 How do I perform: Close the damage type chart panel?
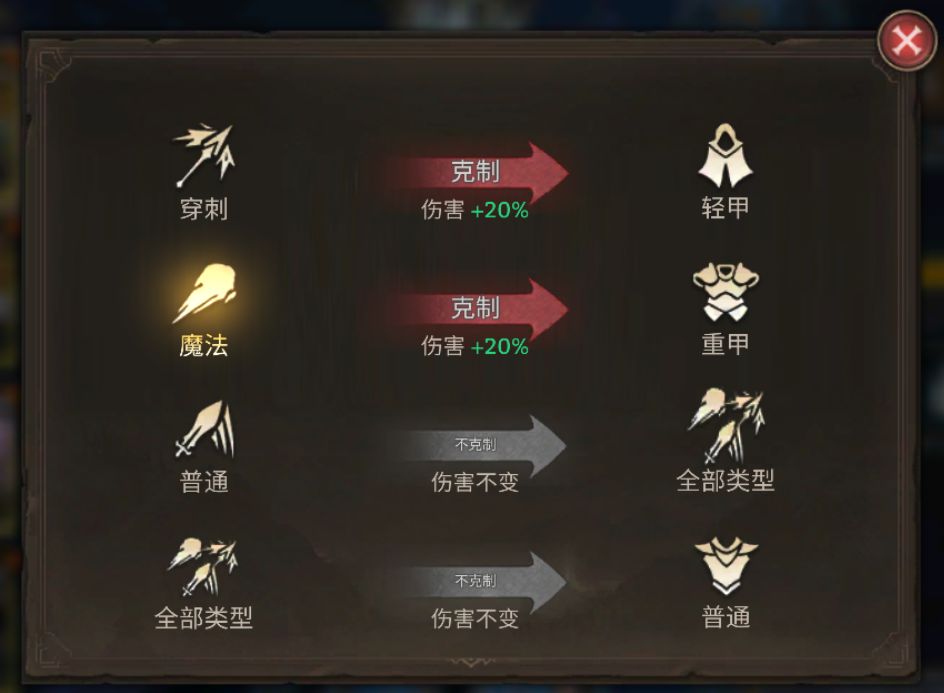(907, 42)
